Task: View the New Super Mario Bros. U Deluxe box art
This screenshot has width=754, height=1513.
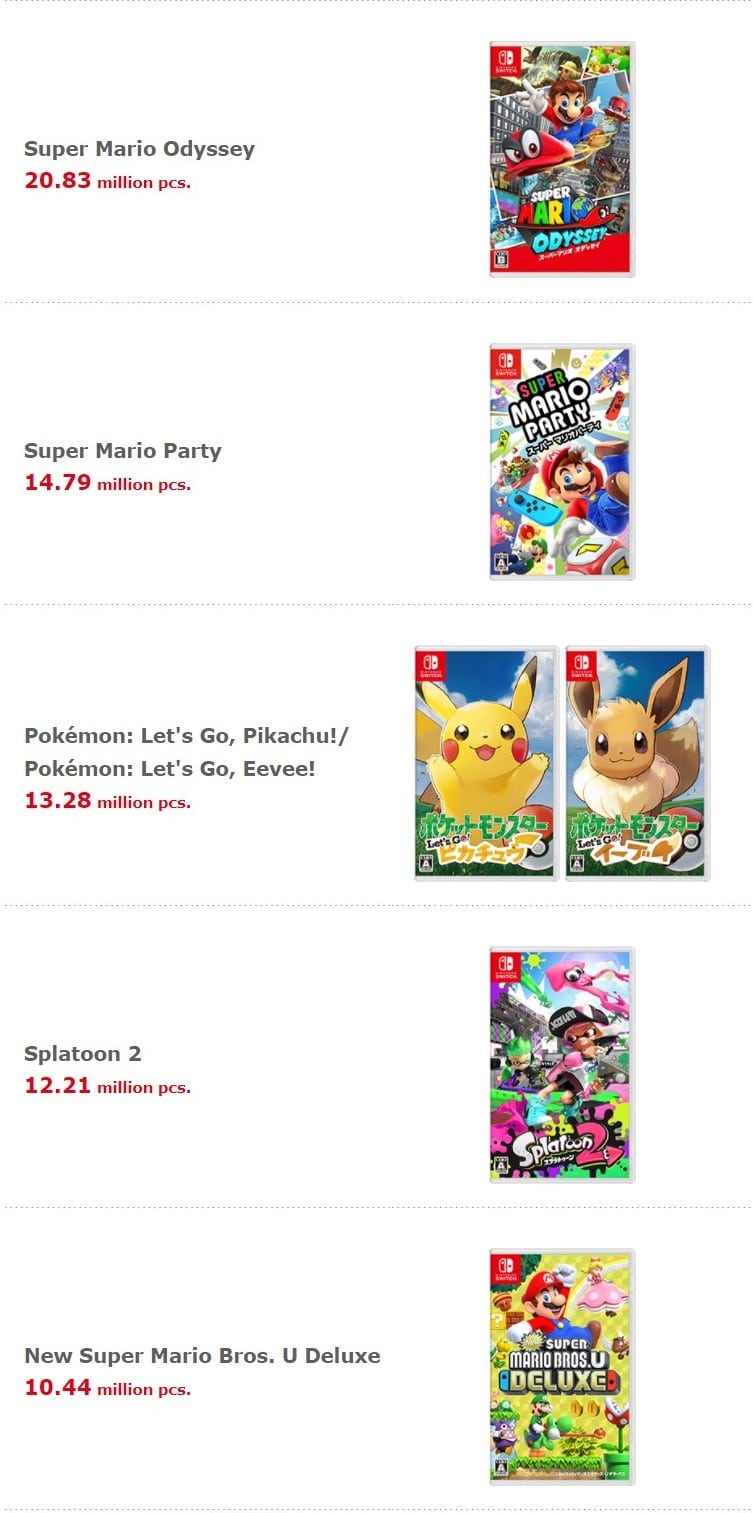Action: [562, 1367]
